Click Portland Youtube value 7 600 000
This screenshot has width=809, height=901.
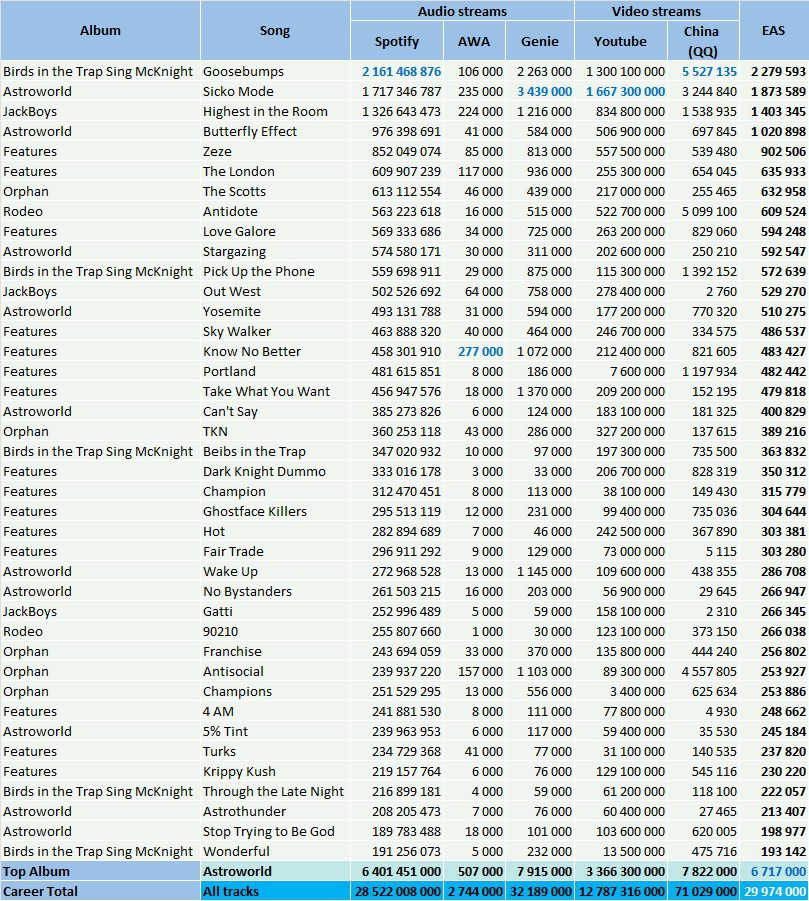tap(637, 371)
